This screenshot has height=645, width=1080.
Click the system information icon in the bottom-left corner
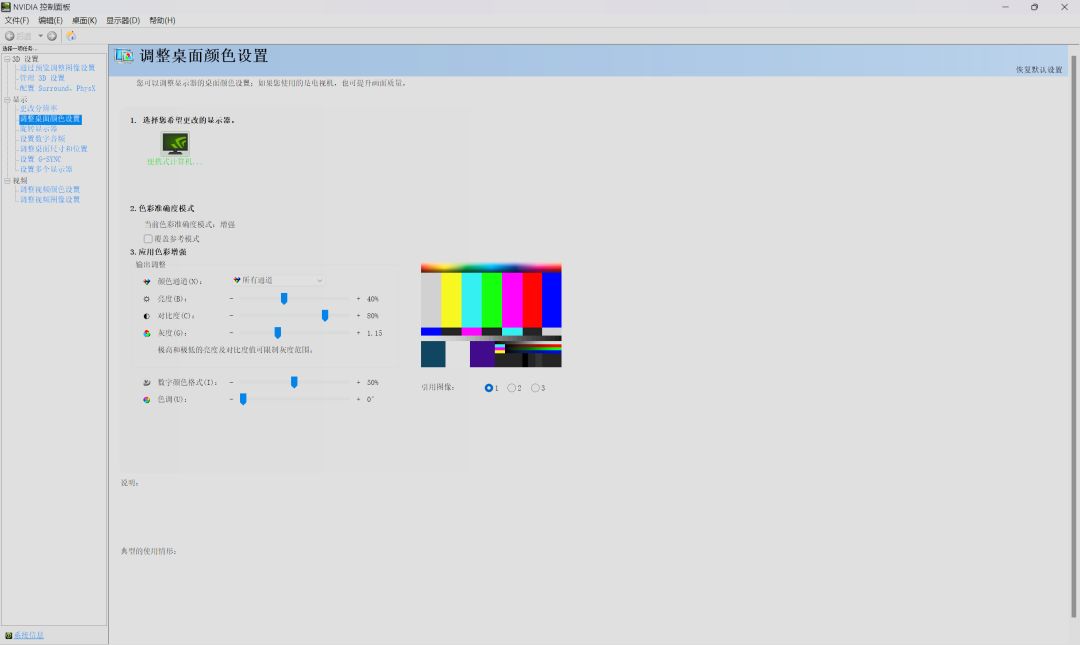click(8, 635)
